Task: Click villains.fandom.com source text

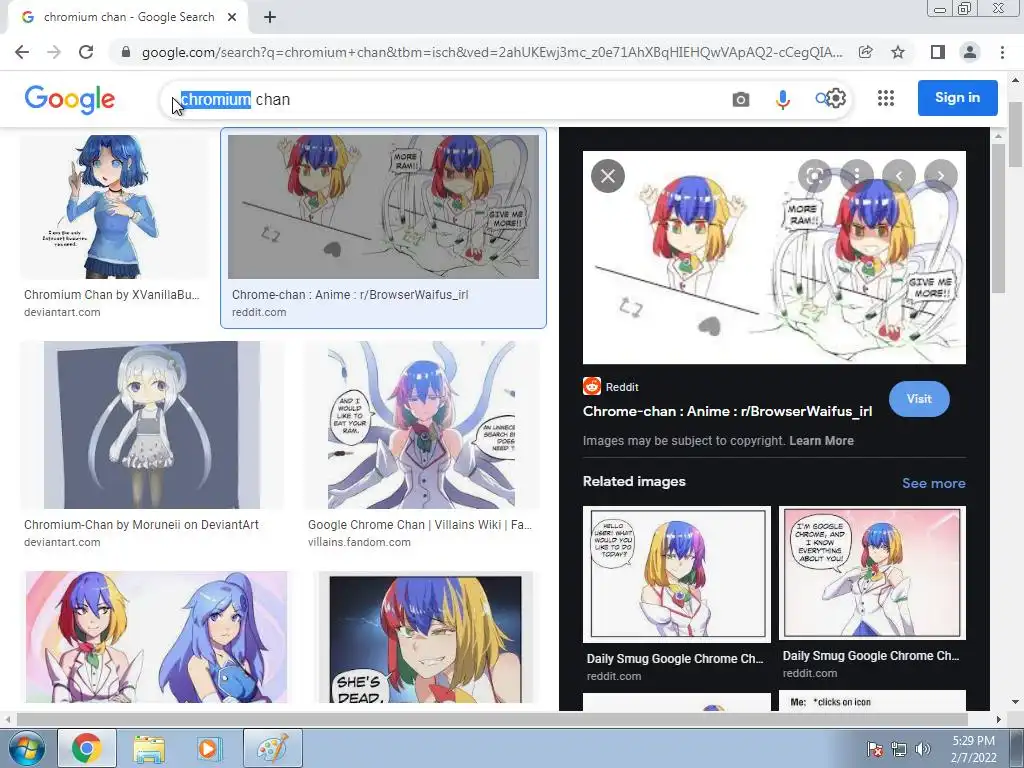Action: pos(359,542)
